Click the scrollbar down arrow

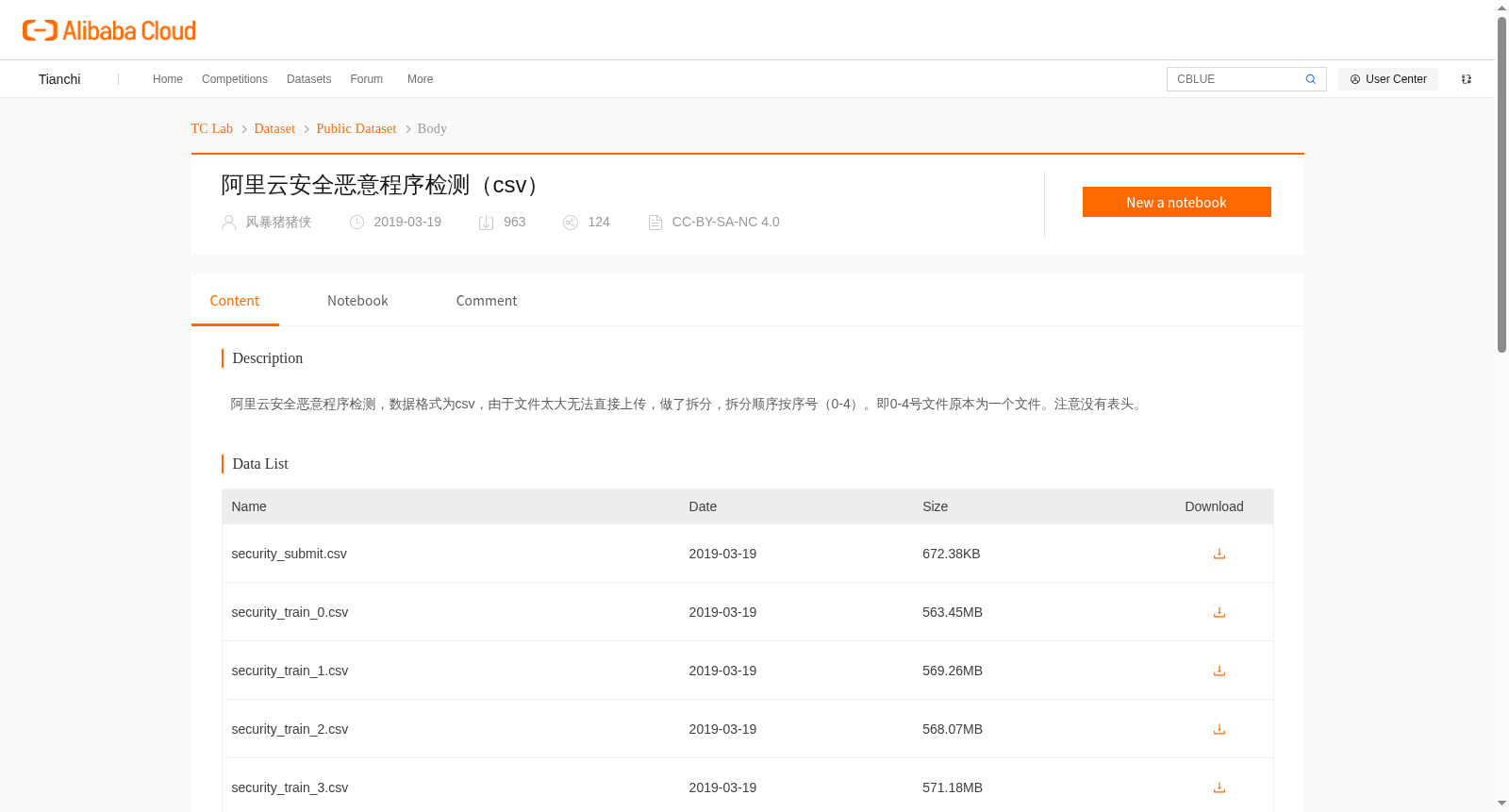coord(1501,804)
